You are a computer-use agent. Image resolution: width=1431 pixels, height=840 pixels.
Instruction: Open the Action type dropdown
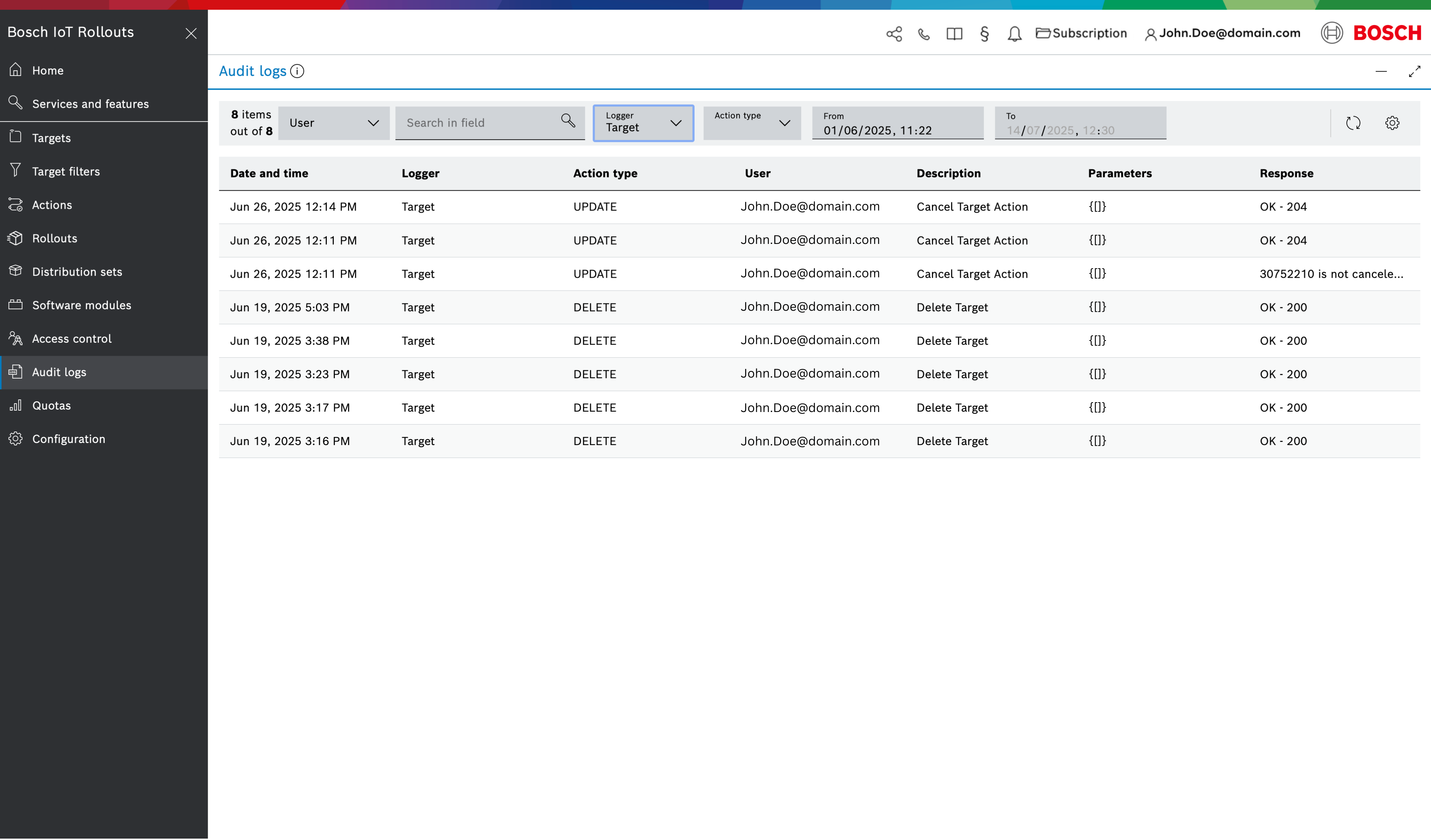click(751, 123)
